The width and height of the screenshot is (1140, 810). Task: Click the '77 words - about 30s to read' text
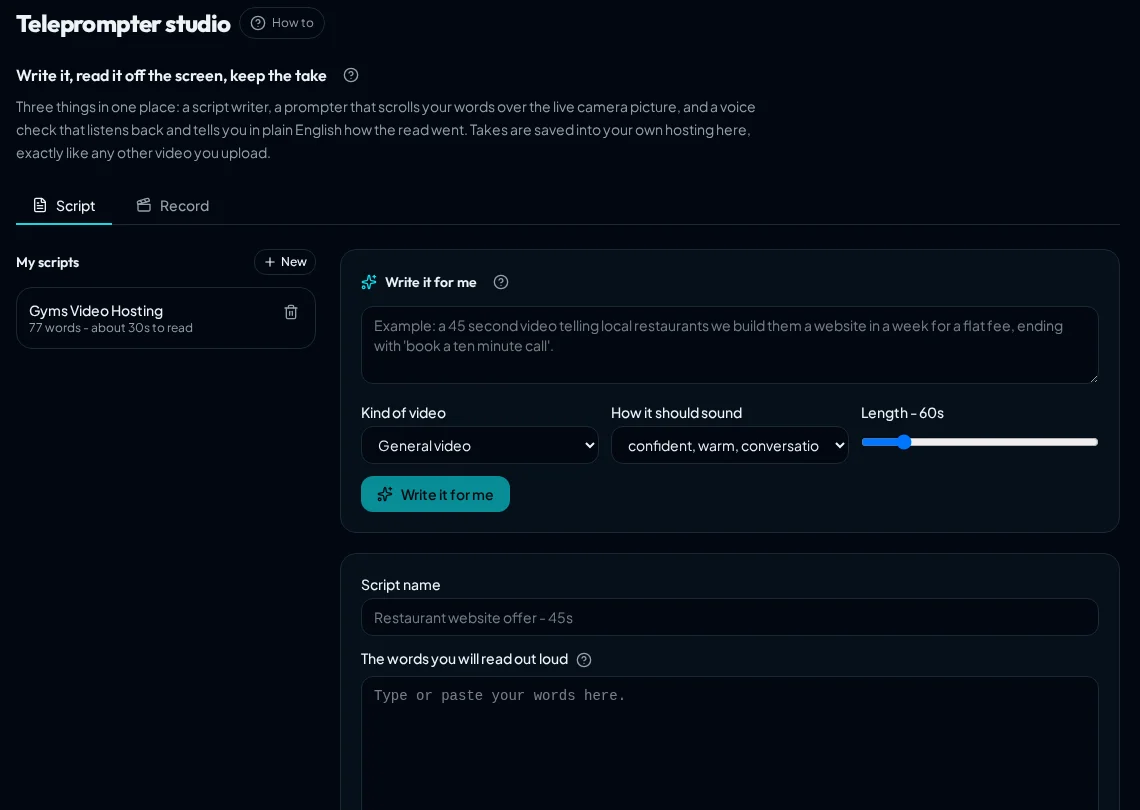[111, 328]
